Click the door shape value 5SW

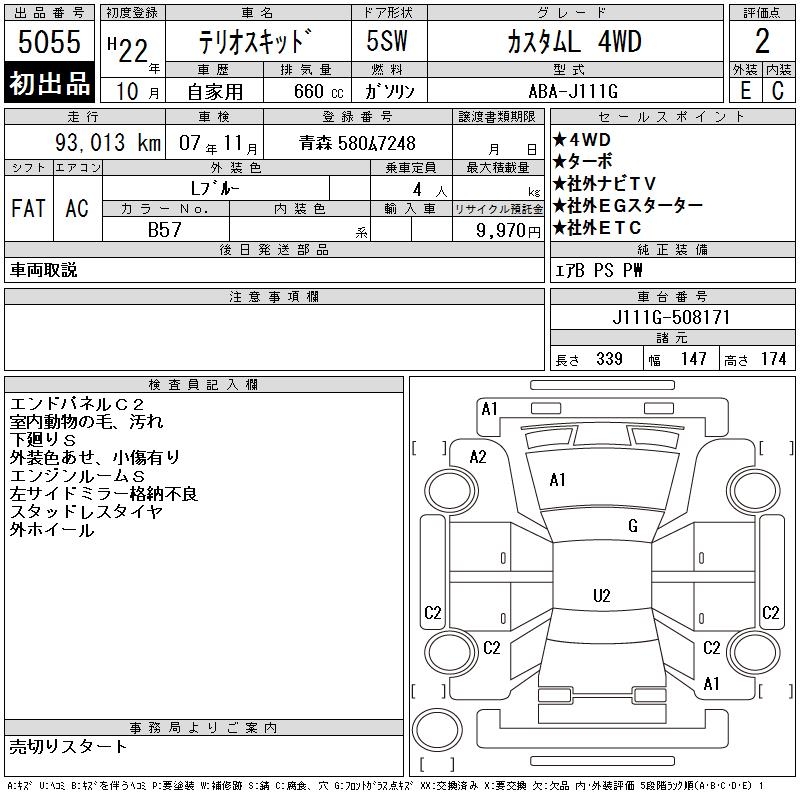point(387,41)
